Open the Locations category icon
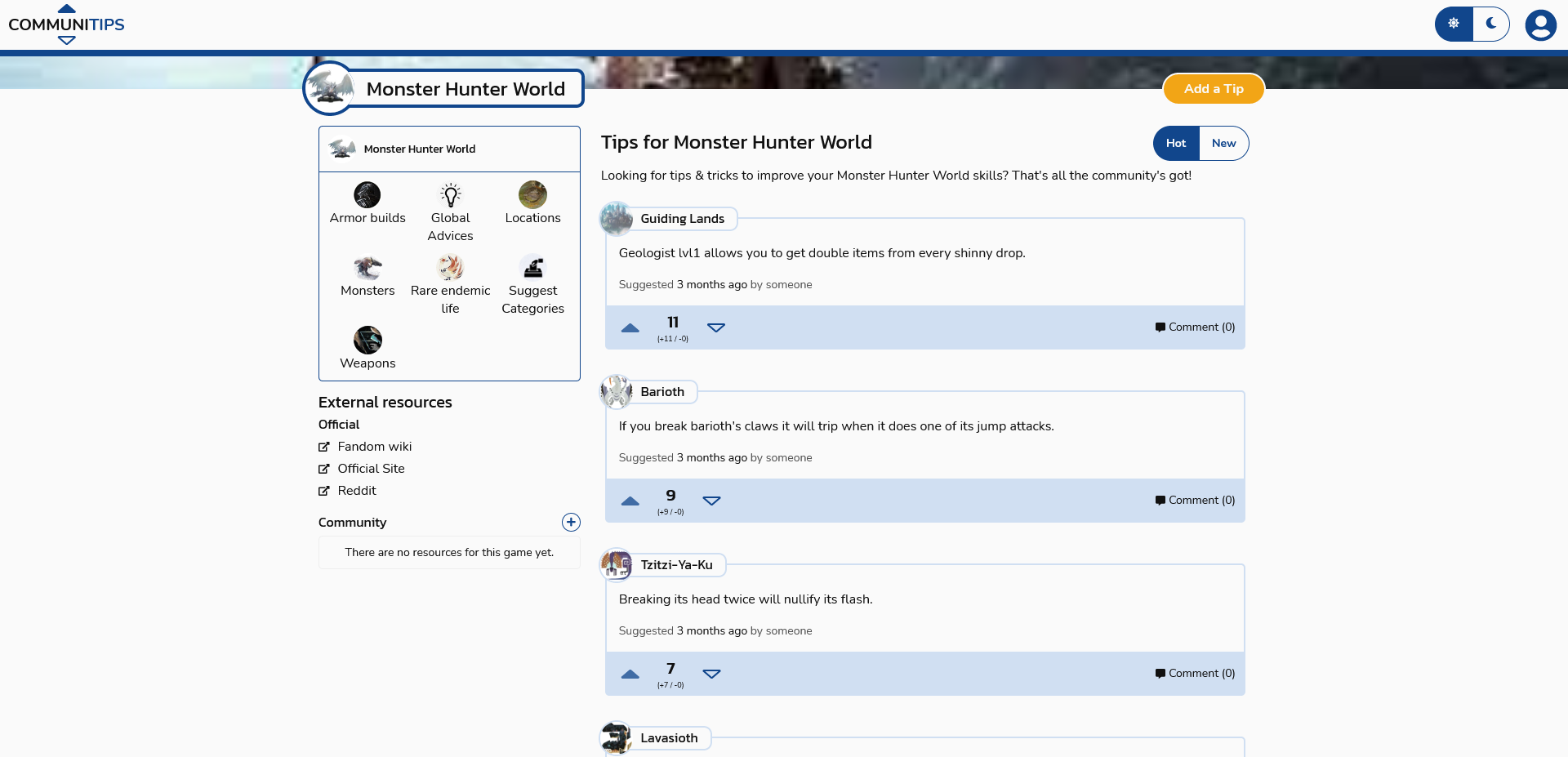Viewport: 1568px width, 757px height. [x=532, y=194]
